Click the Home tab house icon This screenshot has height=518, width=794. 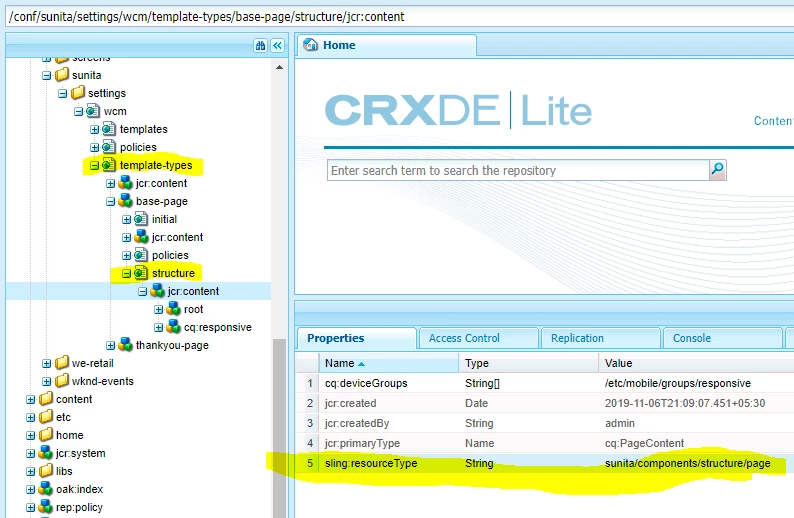[x=310, y=45]
